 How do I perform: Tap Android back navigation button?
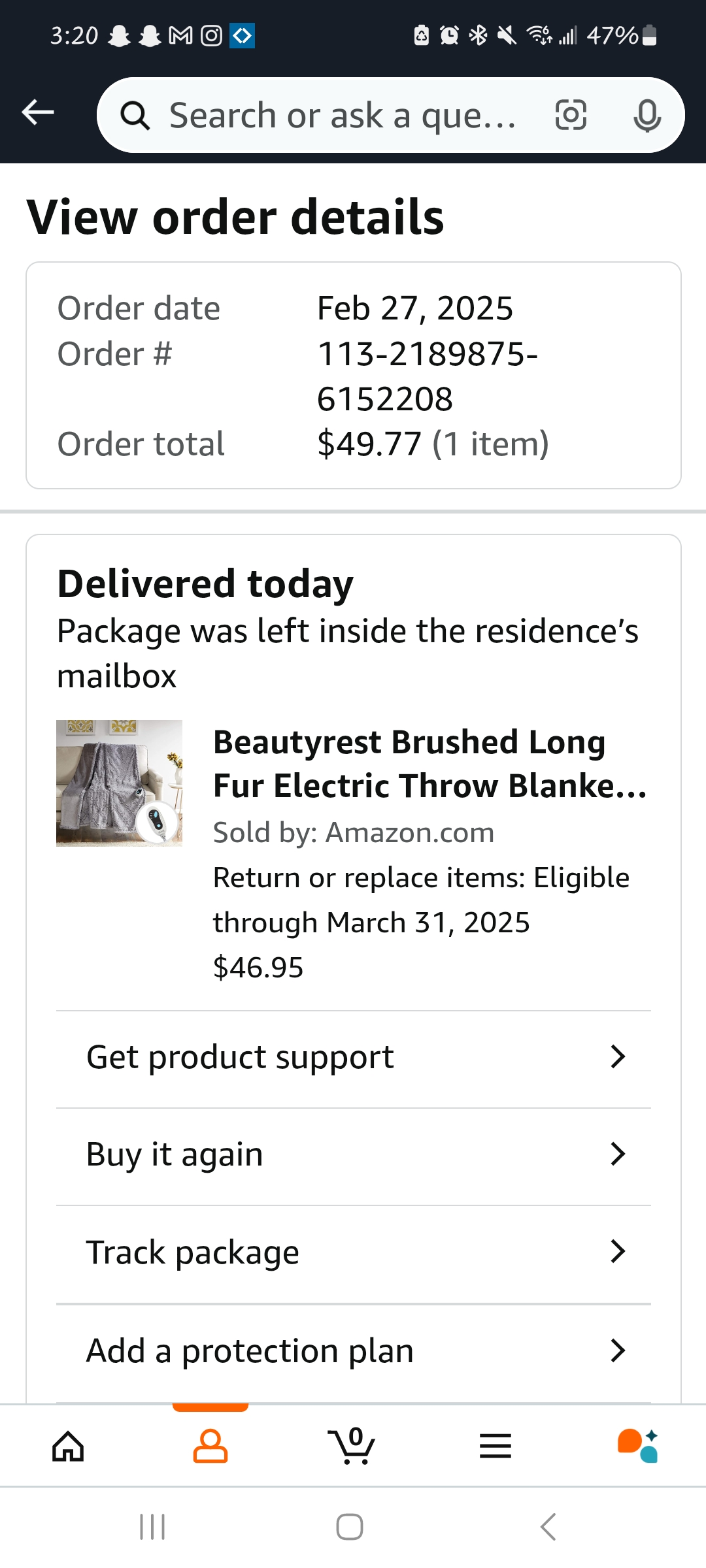point(548,1527)
